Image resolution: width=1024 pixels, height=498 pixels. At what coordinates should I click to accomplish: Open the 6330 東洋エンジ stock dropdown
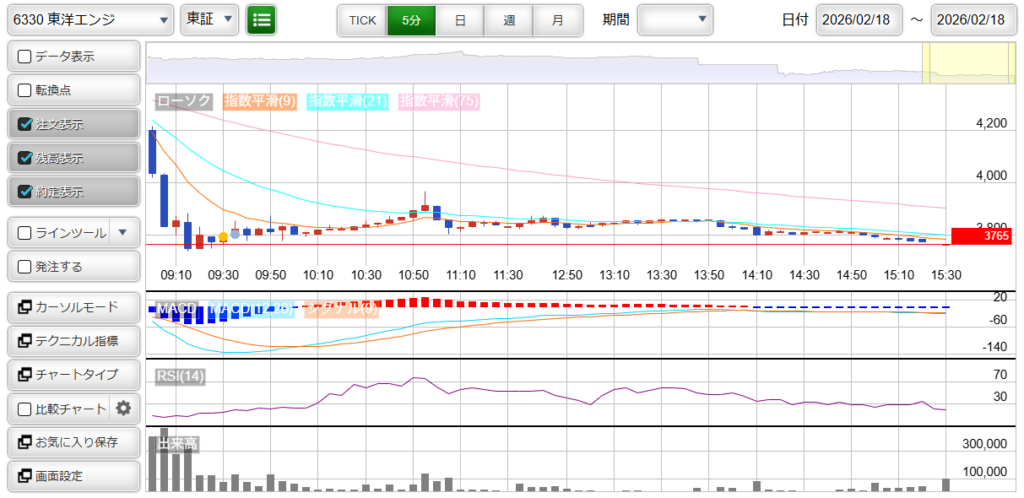pyautogui.click(x=88, y=19)
